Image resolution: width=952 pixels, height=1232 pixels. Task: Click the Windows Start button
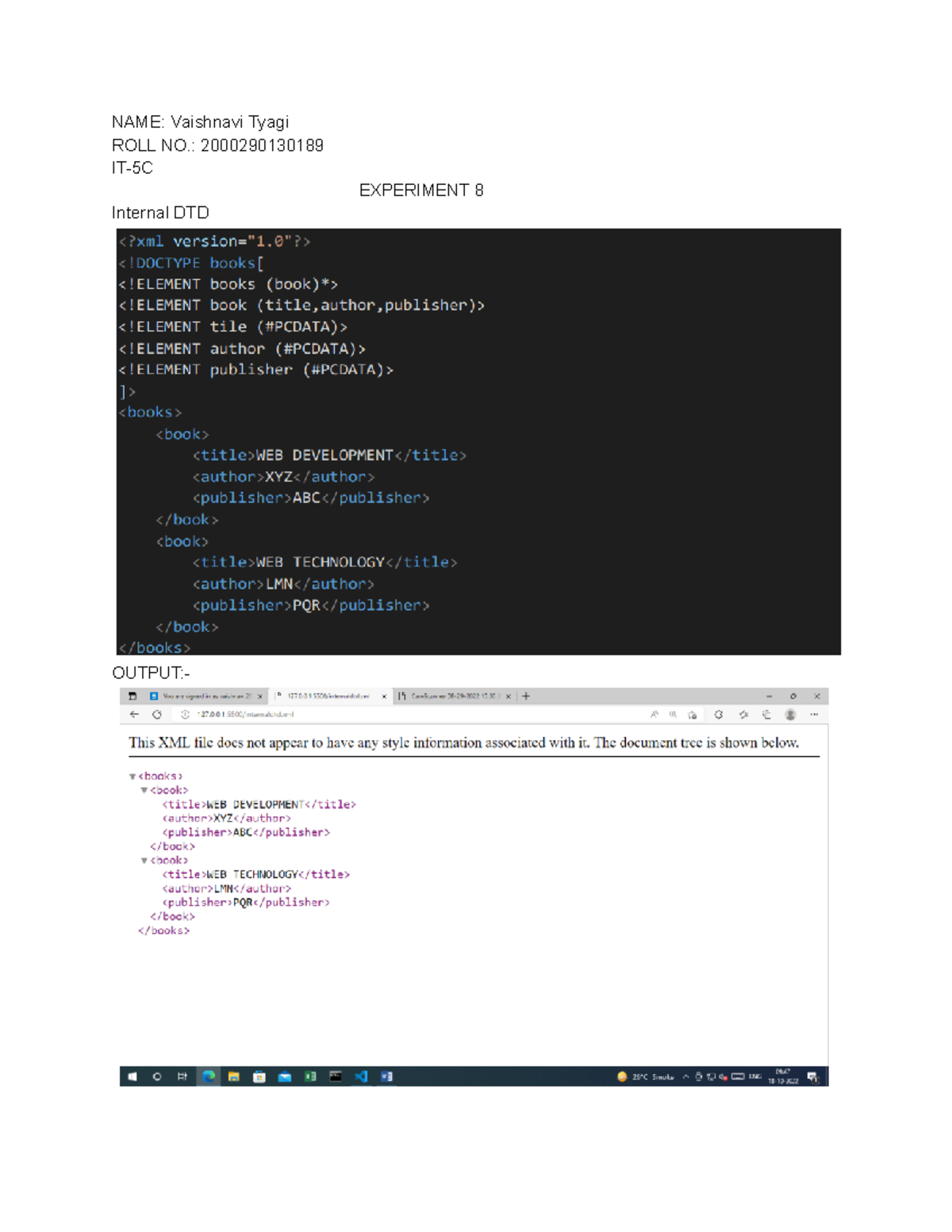[x=132, y=1077]
